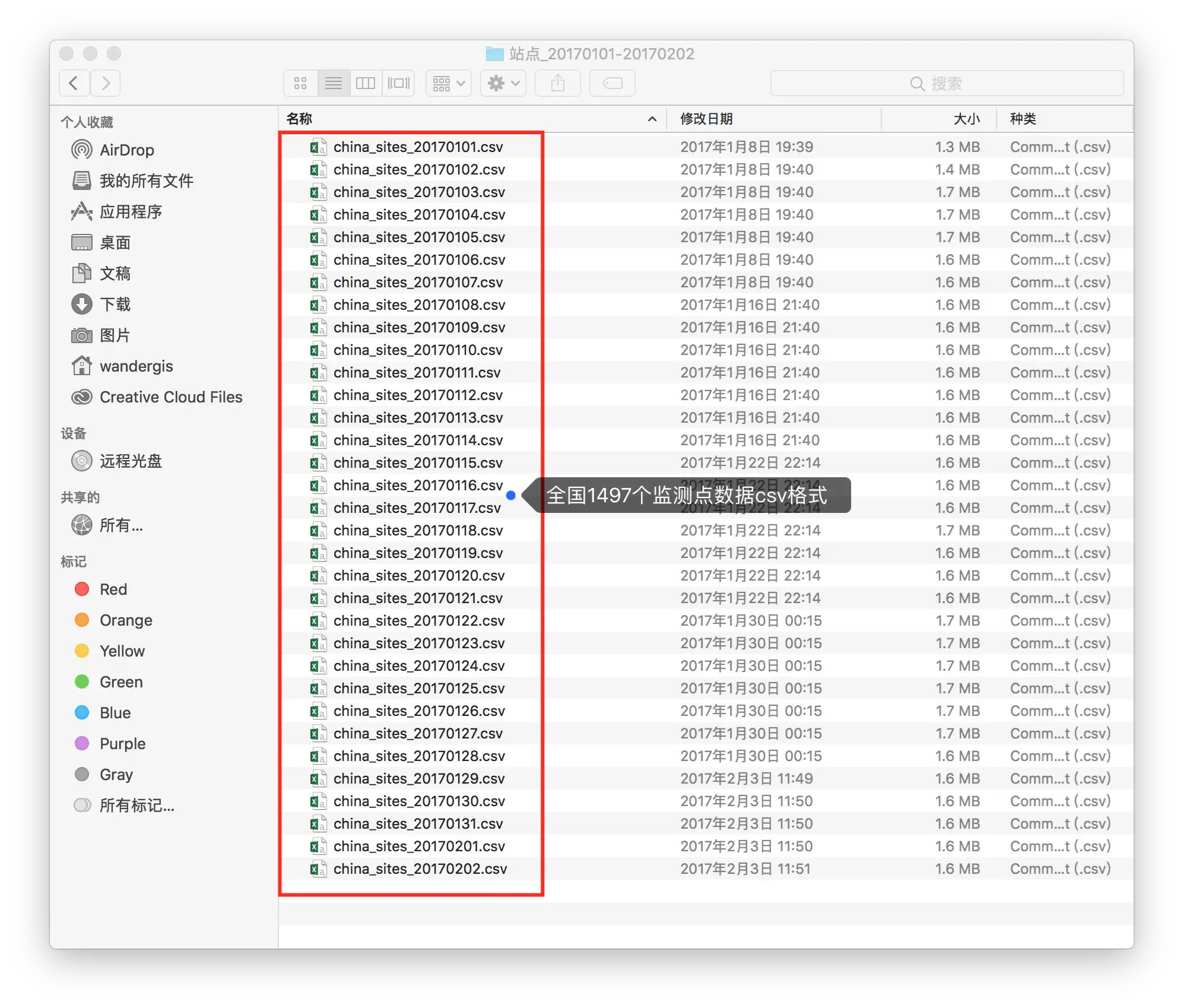The height and width of the screenshot is (1008, 1184).
Task: Open the Downloads (下载) sidebar folder
Action: pyautogui.click(x=115, y=304)
